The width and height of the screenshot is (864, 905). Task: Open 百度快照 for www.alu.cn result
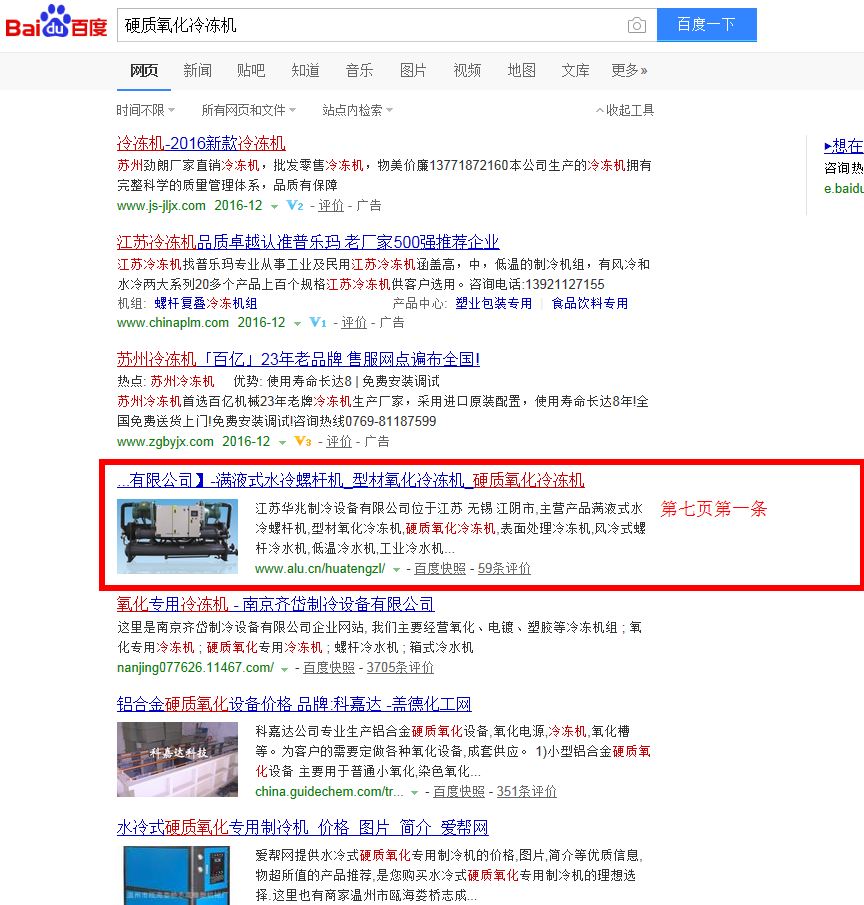(440, 569)
